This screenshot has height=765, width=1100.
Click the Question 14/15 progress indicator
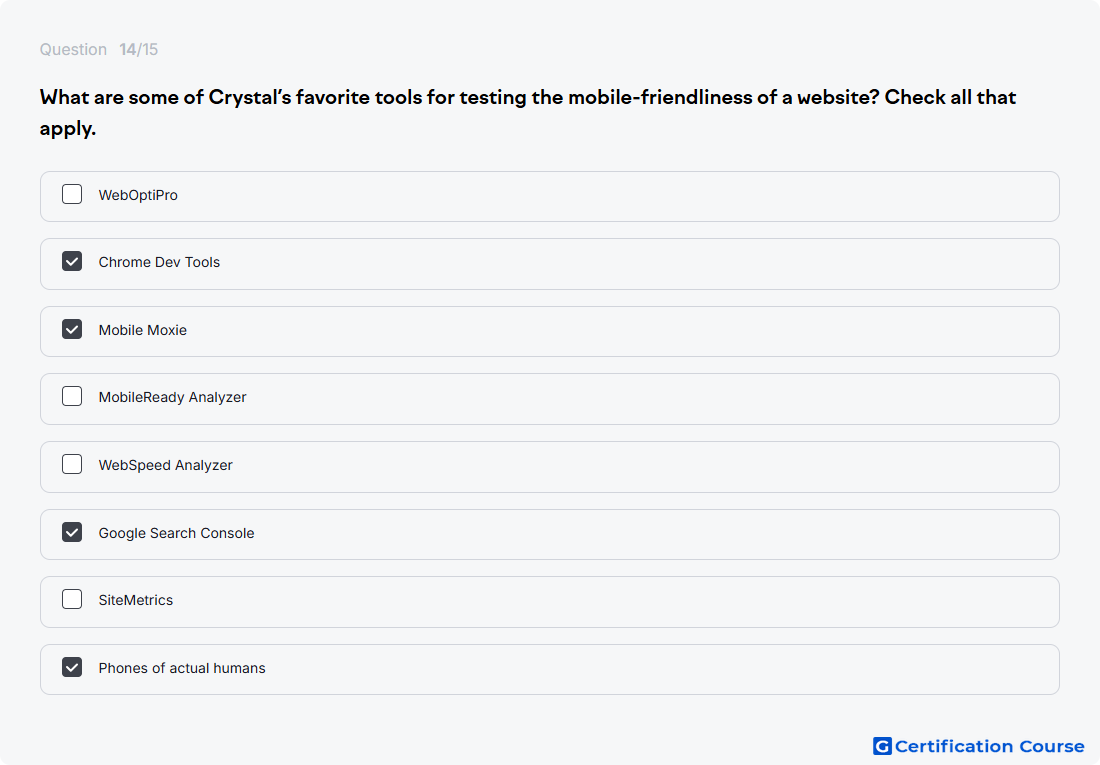coord(99,50)
